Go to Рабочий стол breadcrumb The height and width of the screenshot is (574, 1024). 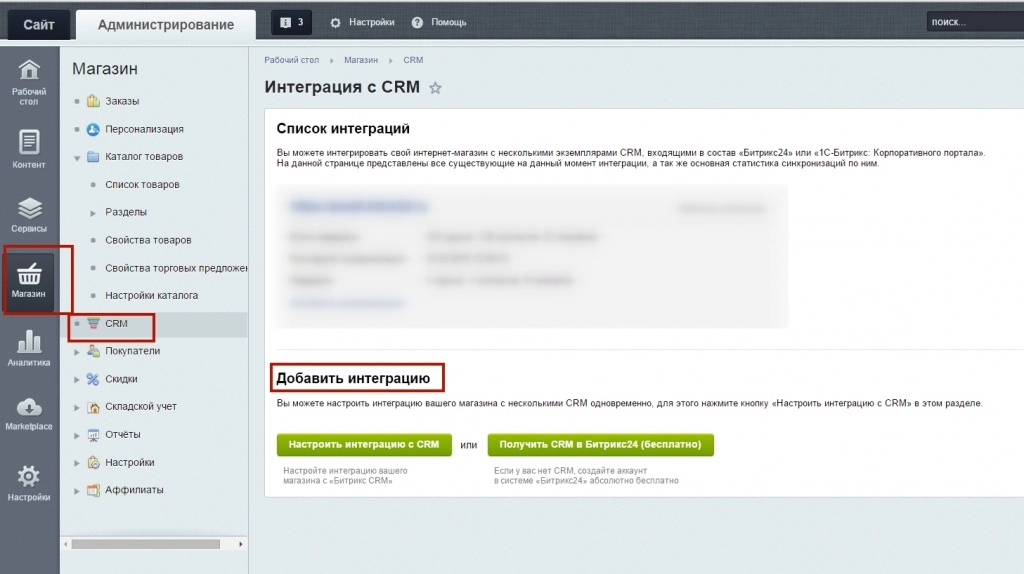click(x=291, y=60)
